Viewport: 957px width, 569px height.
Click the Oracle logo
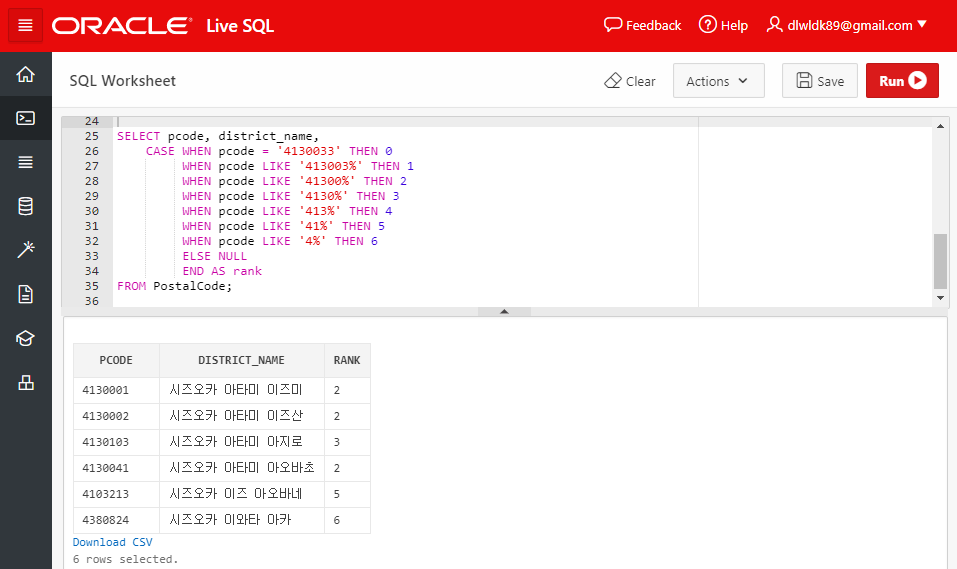(122, 26)
